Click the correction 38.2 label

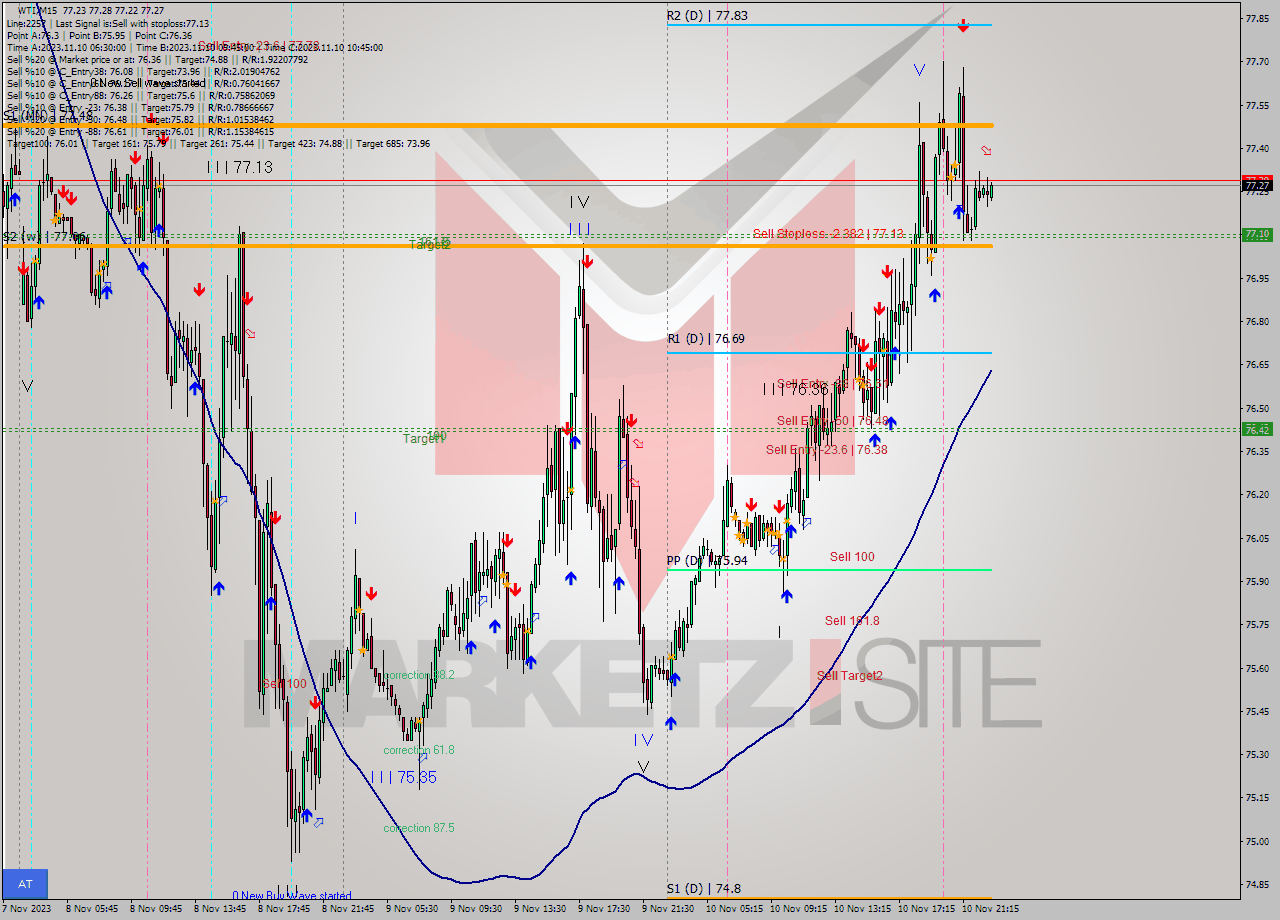419,675
